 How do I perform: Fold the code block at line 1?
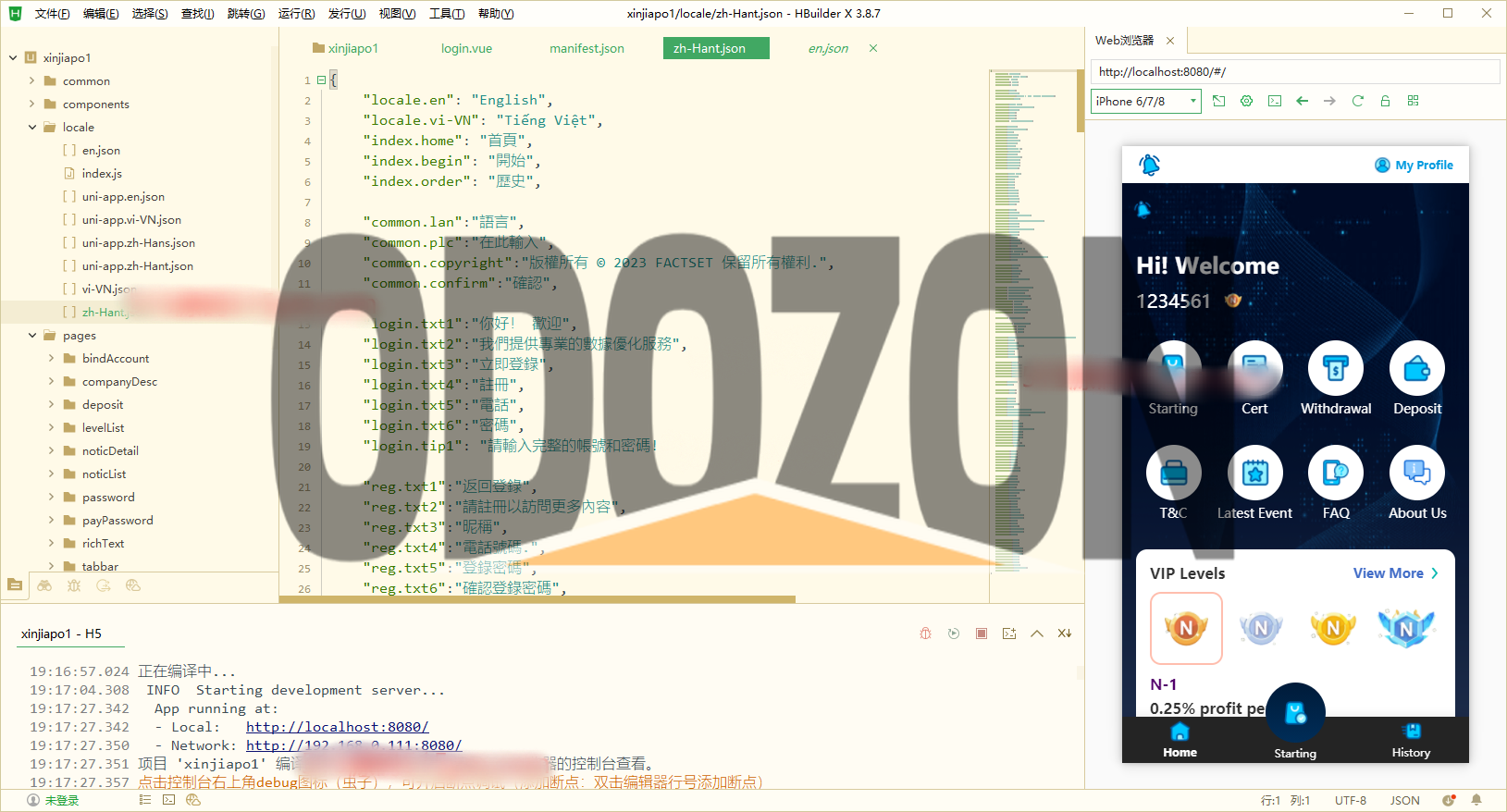321,80
